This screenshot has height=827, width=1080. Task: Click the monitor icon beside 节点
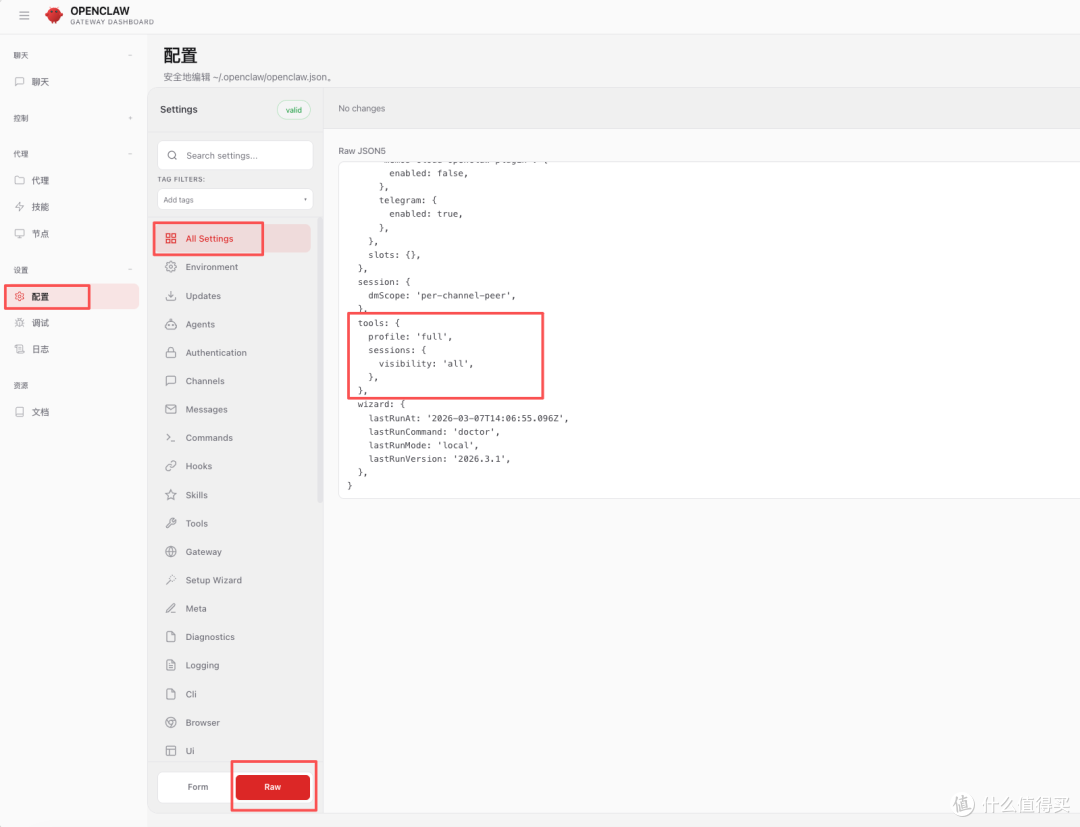(x=19, y=233)
